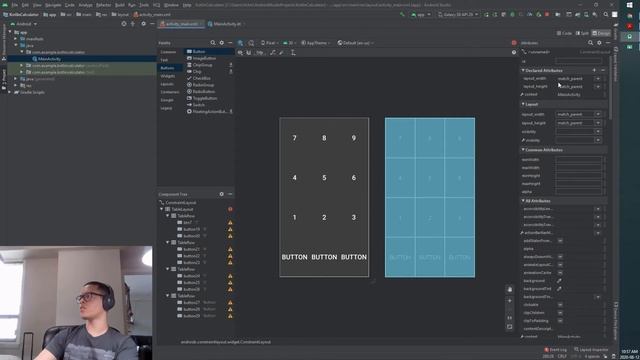Collapse first TableRow in Component Tree
The height and width of the screenshot is (360, 640).
[x=168, y=216]
